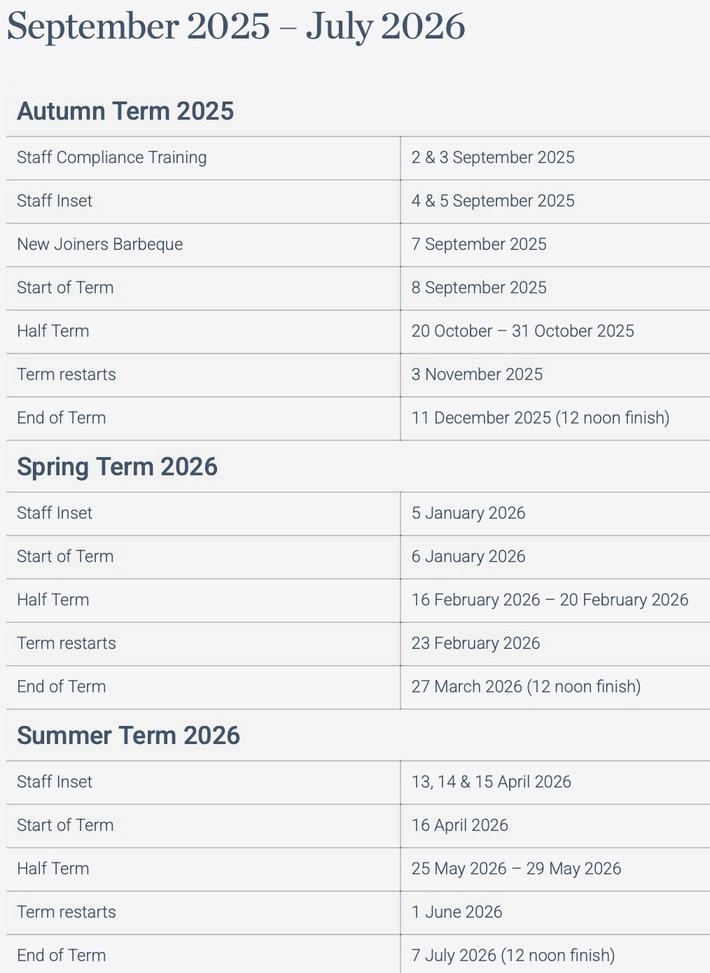
Task: Select the 16 April 2026 start date
Action: point(459,825)
